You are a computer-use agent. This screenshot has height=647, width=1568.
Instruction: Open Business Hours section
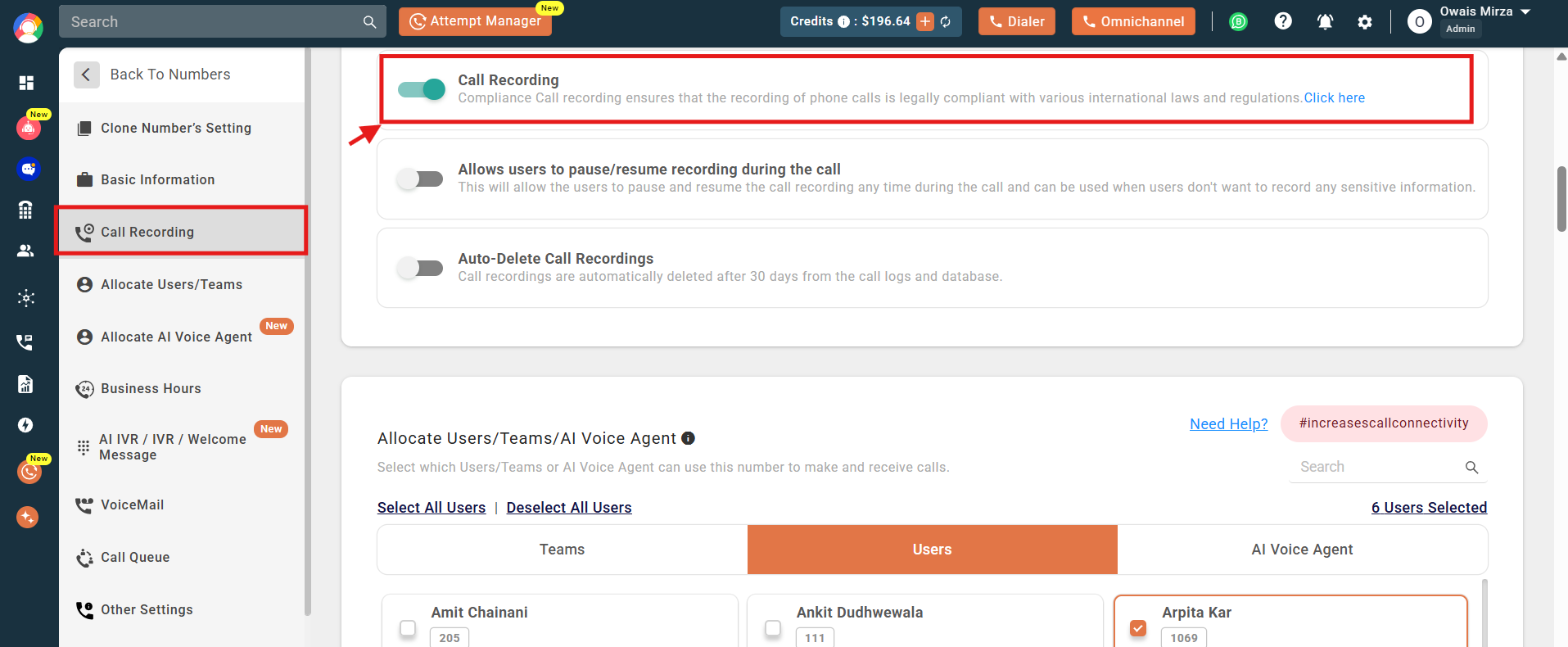pyautogui.click(x=182, y=388)
